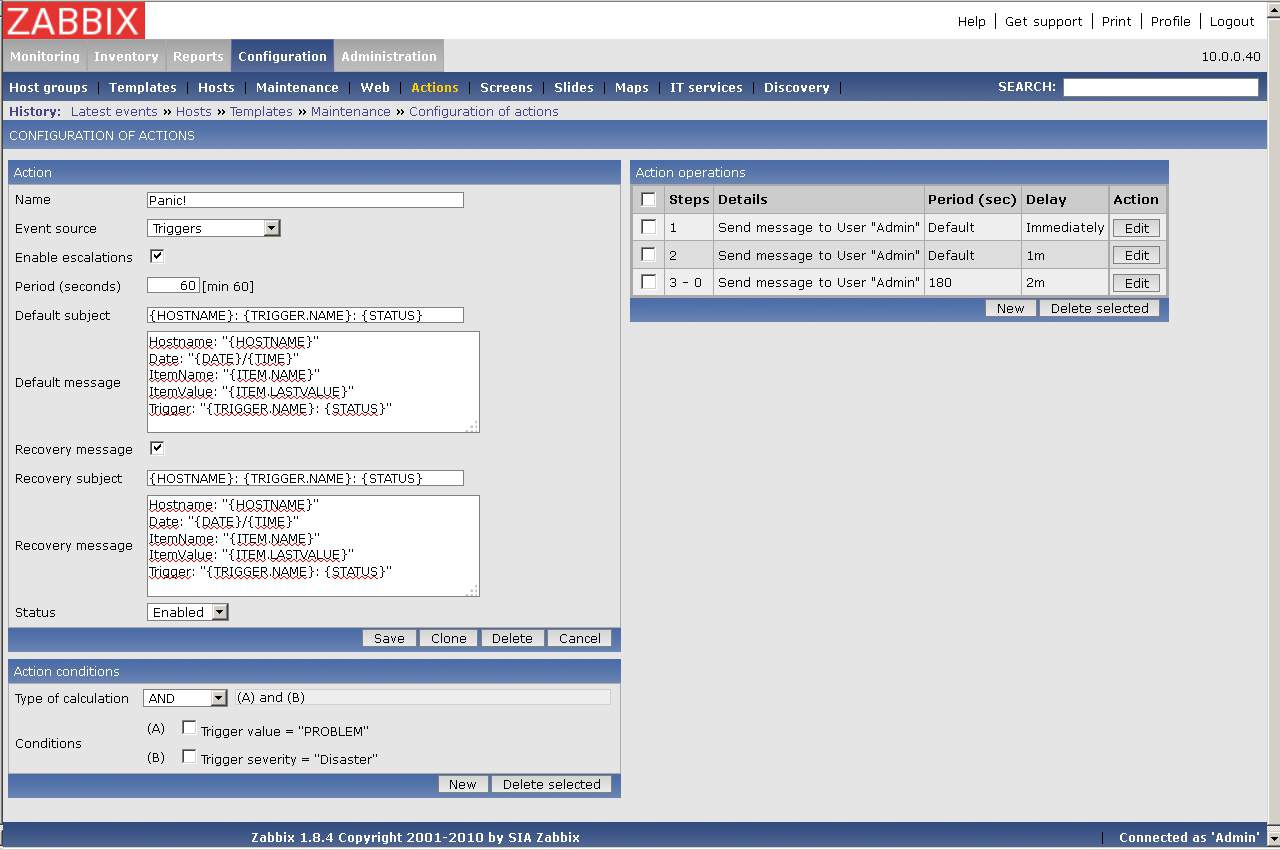The image size is (1280, 850).
Task: Click the "(A) and (B)" expression field
Action: click(x=423, y=698)
